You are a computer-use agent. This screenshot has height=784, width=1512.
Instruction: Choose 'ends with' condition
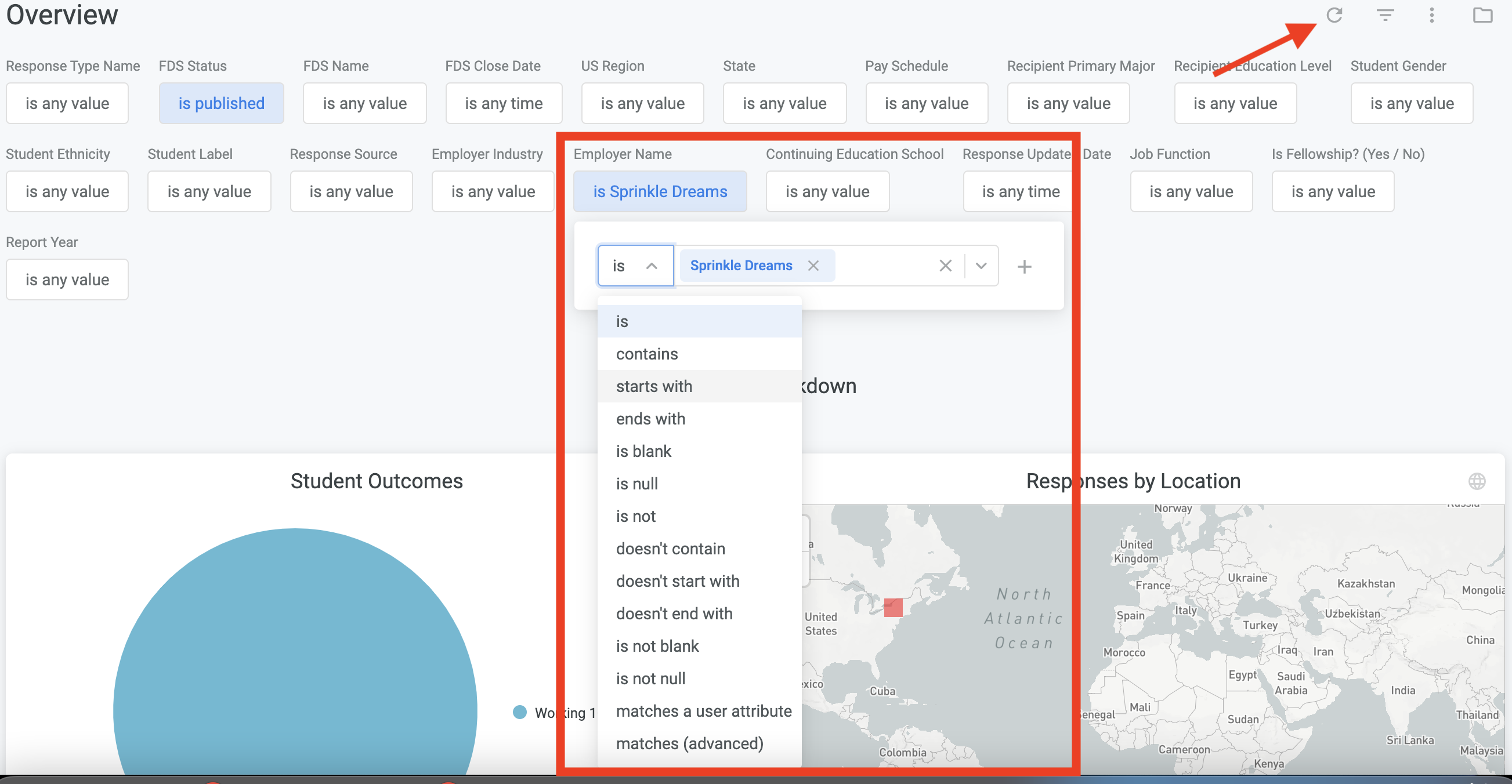[699, 419]
